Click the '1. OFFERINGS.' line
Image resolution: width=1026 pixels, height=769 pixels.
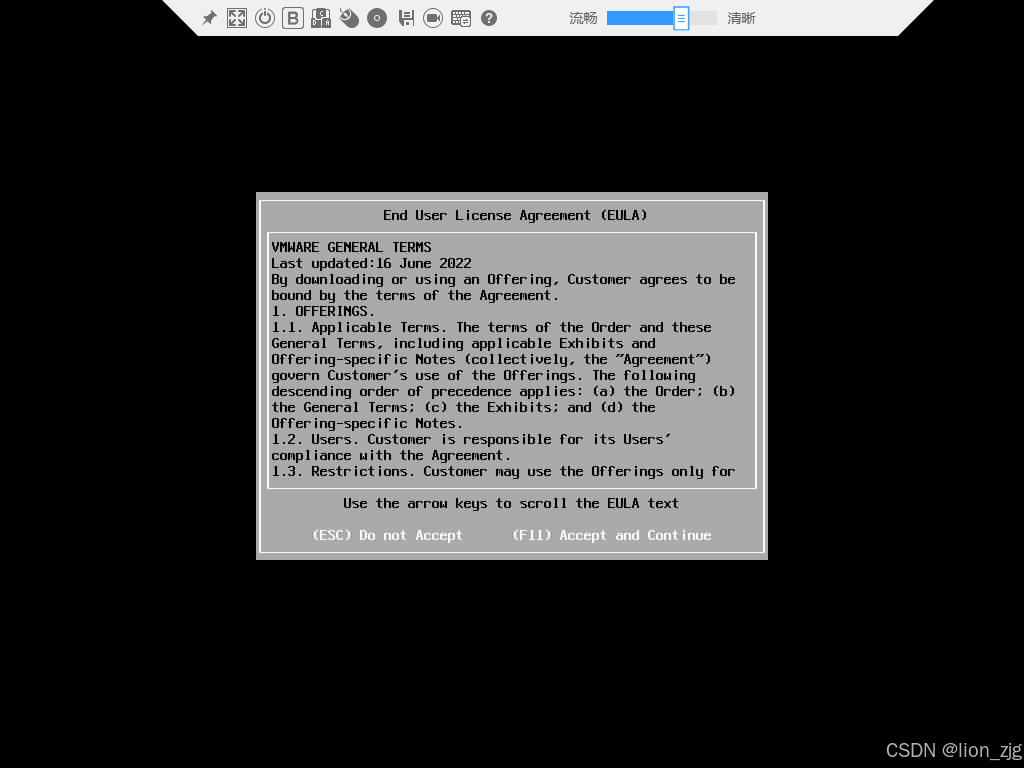coord(323,312)
